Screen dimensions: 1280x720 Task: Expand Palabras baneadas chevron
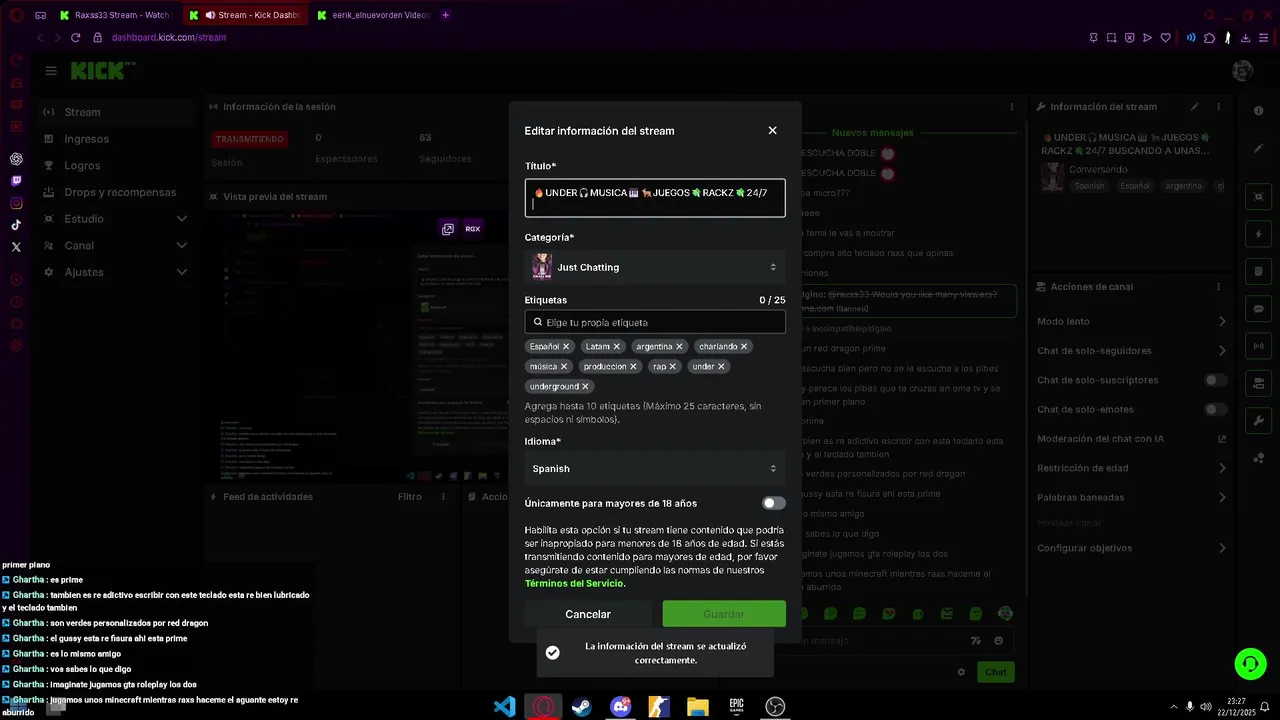tap(1222, 497)
